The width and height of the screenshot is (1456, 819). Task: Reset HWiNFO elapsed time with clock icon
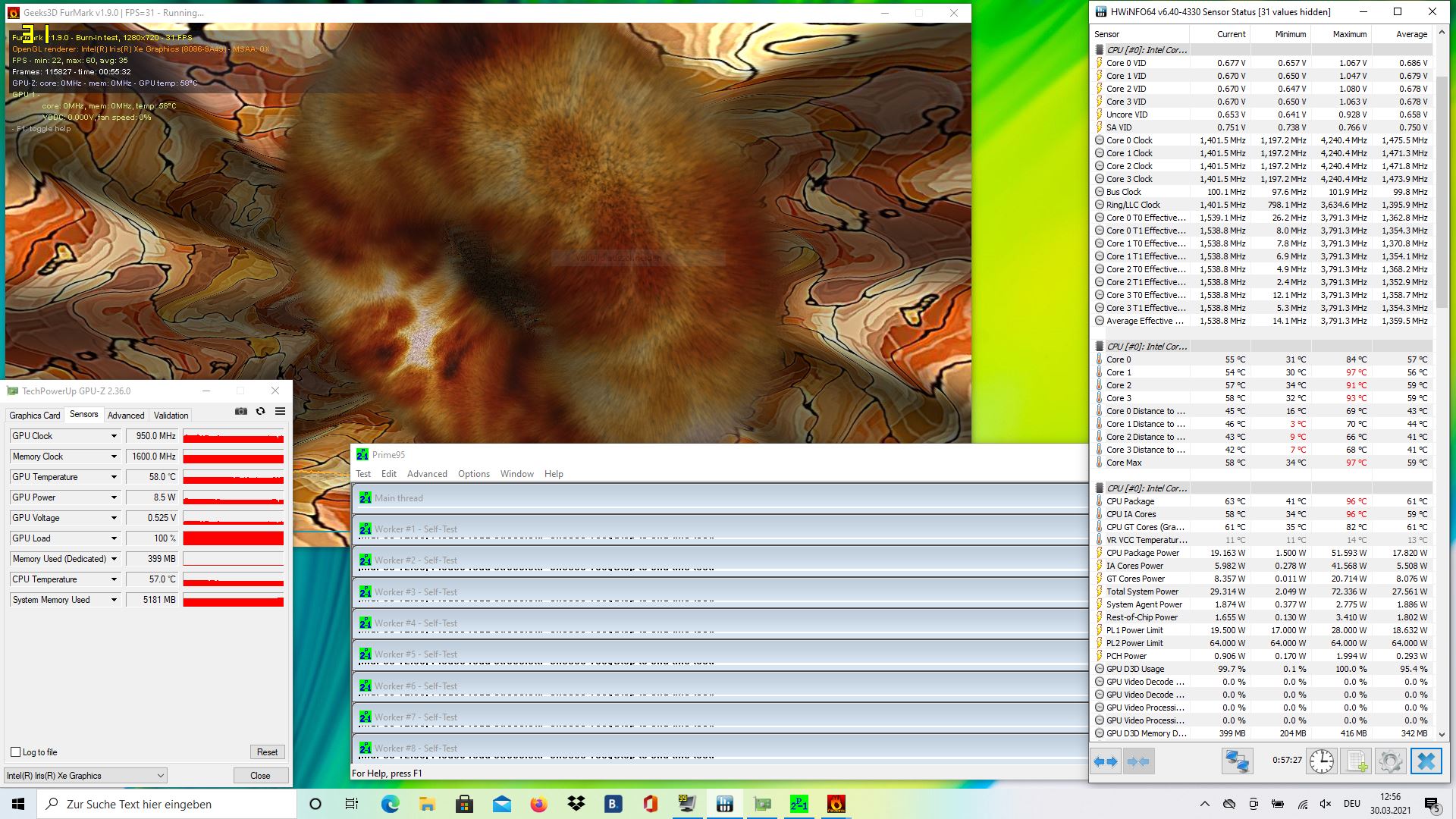tap(1321, 761)
